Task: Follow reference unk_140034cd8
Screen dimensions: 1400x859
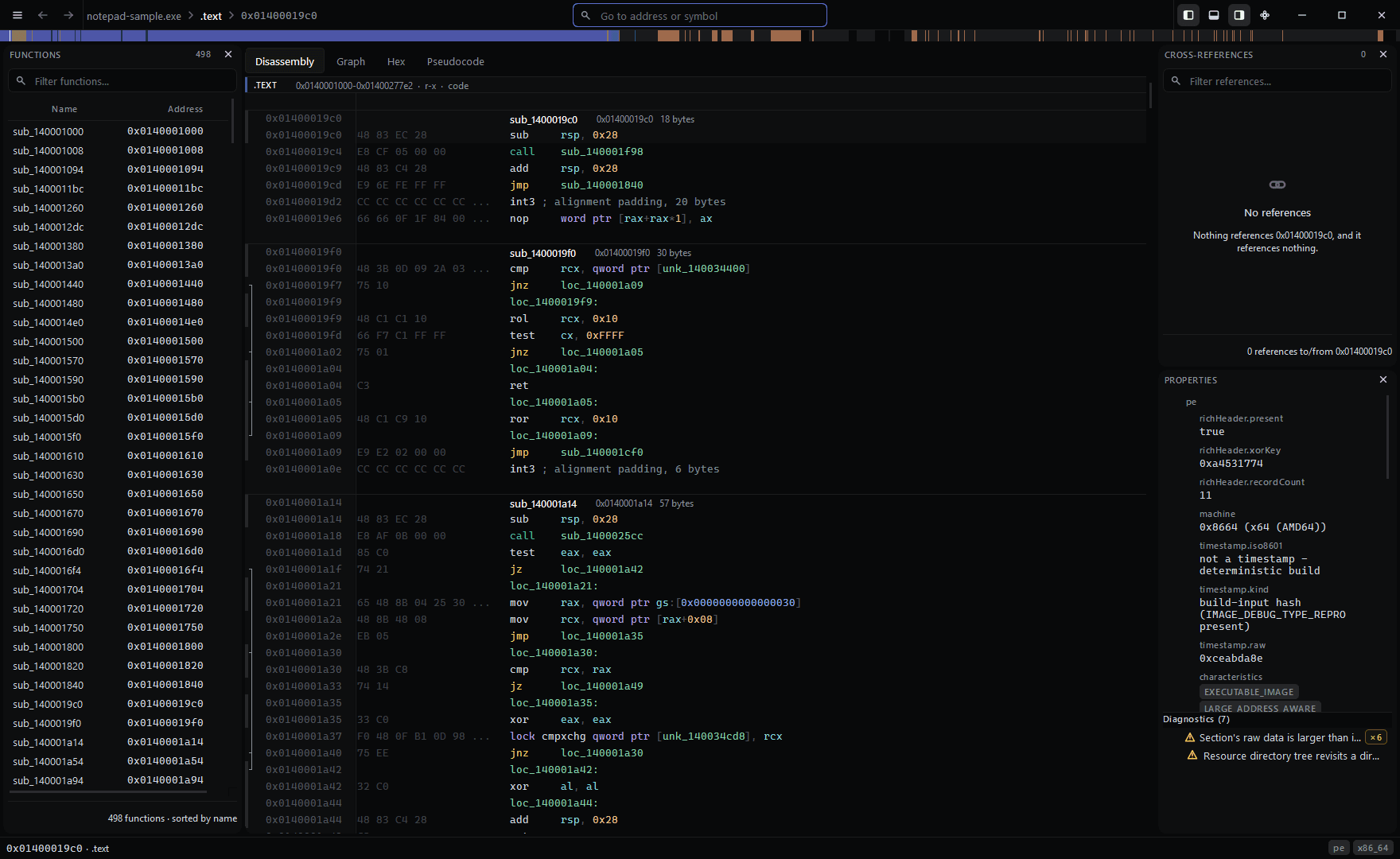Action: point(704,737)
